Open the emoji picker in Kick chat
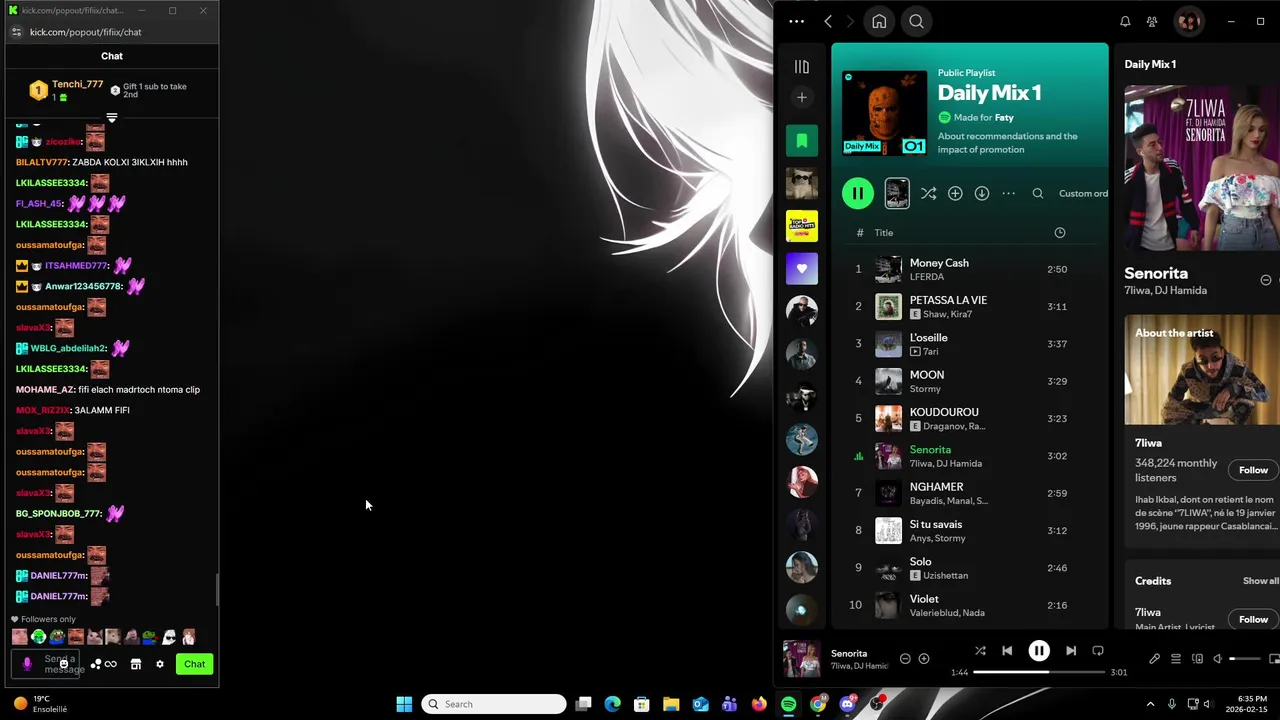1280x720 pixels. tap(63, 664)
